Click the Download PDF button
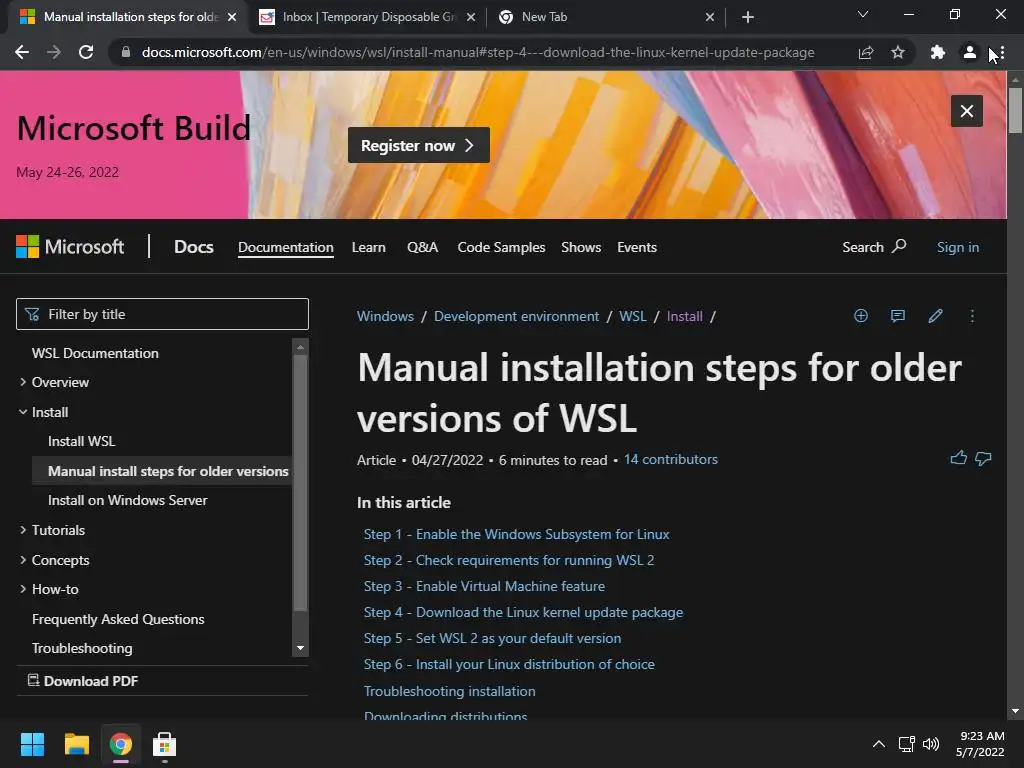Viewport: 1024px width, 768px height. [82, 681]
